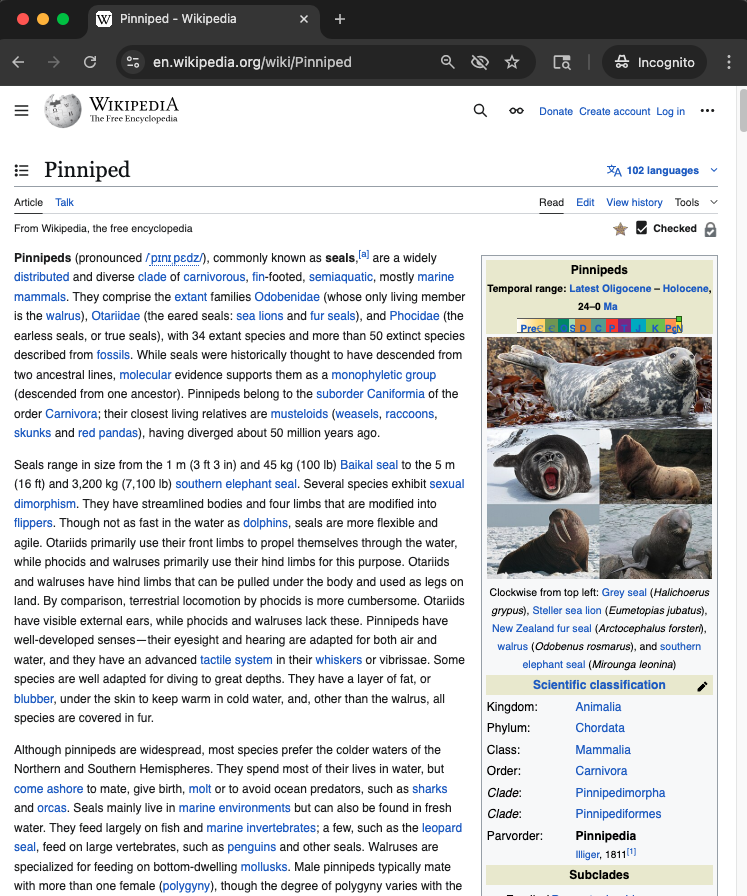Click the Wikipedia search magnifier icon
The width and height of the screenshot is (747, 896).
480,111
